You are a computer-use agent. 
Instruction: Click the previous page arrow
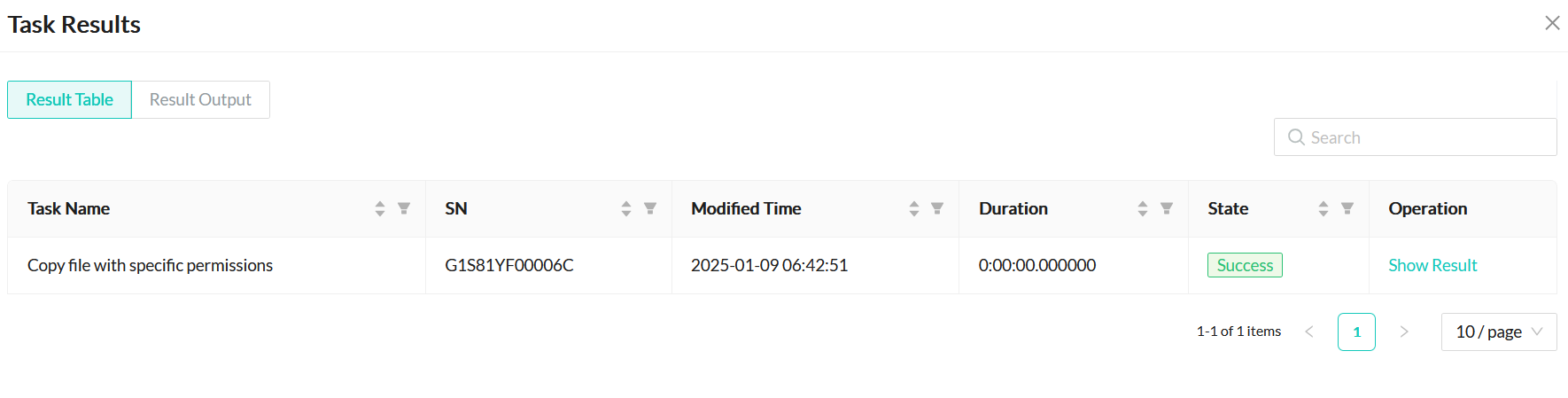point(1309,332)
